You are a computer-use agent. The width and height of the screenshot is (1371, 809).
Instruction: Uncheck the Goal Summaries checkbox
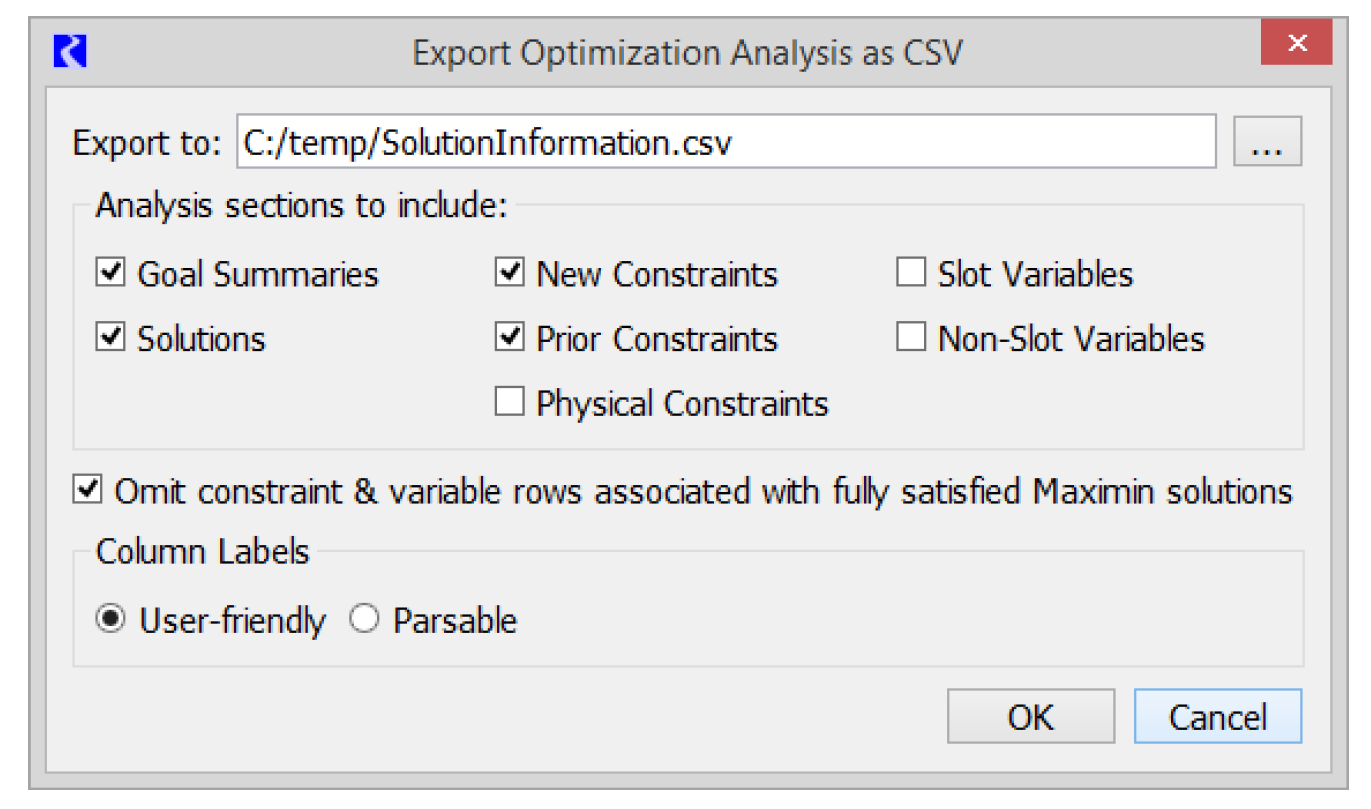point(110,273)
